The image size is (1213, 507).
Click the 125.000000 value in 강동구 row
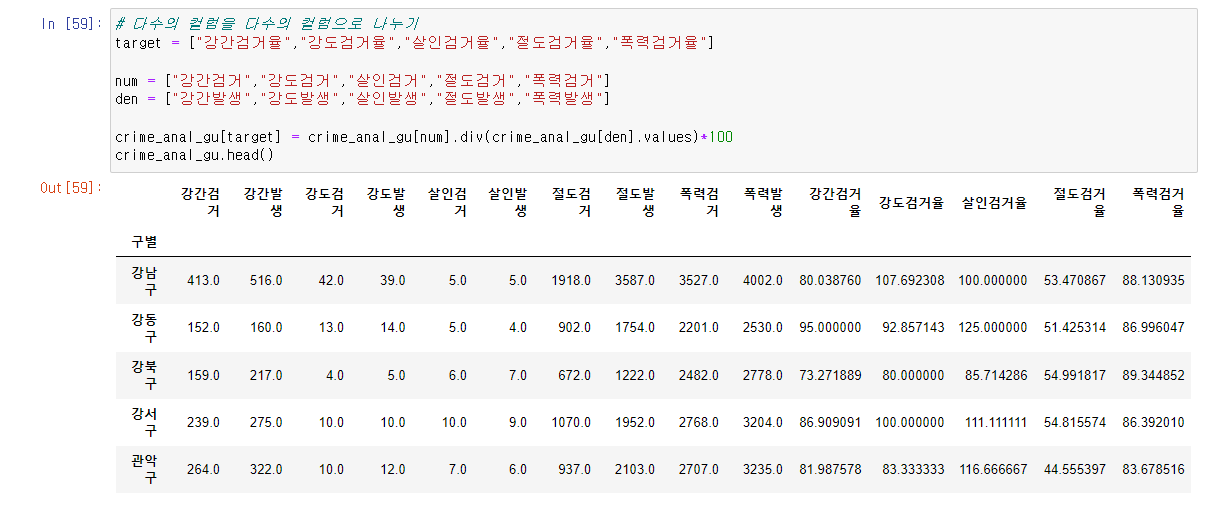(992, 328)
